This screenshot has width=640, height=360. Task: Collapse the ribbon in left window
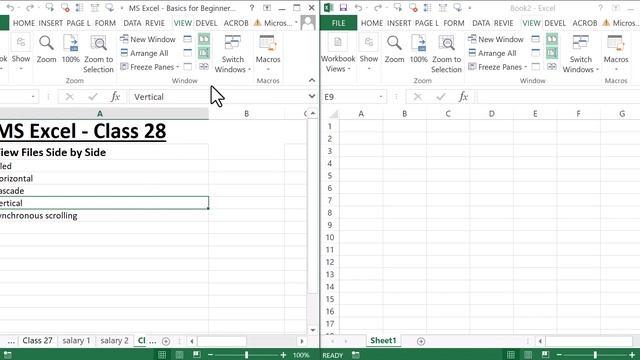pos(312,80)
